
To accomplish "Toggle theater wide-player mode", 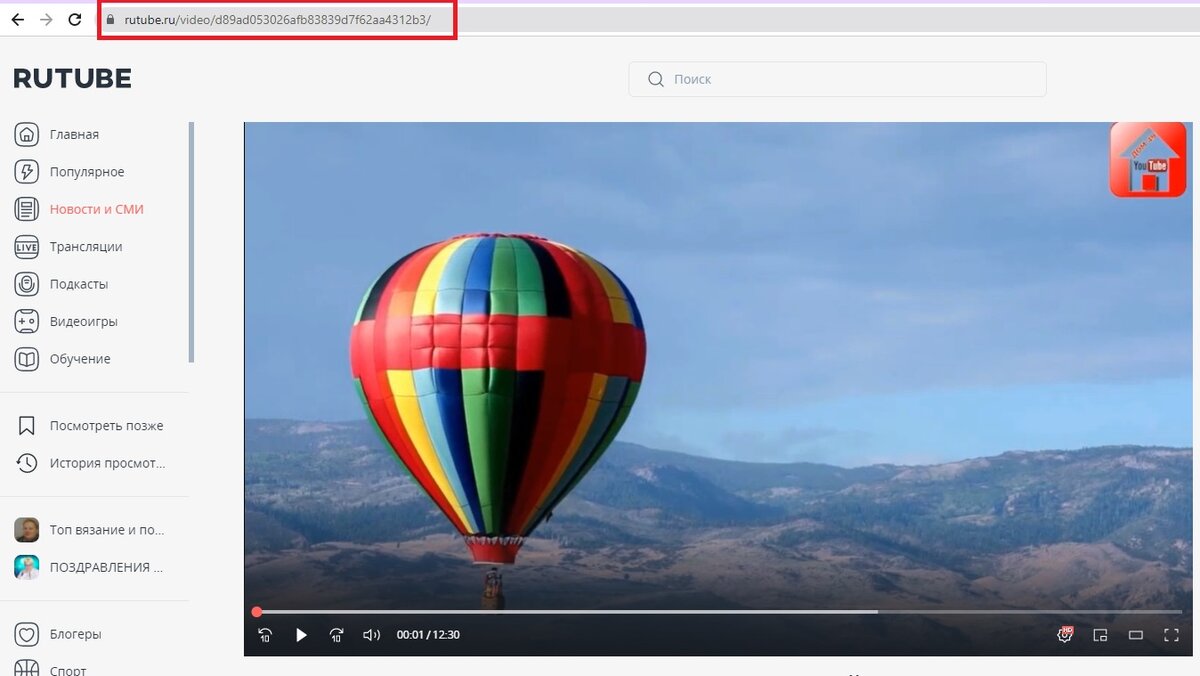I will click(x=1136, y=635).
